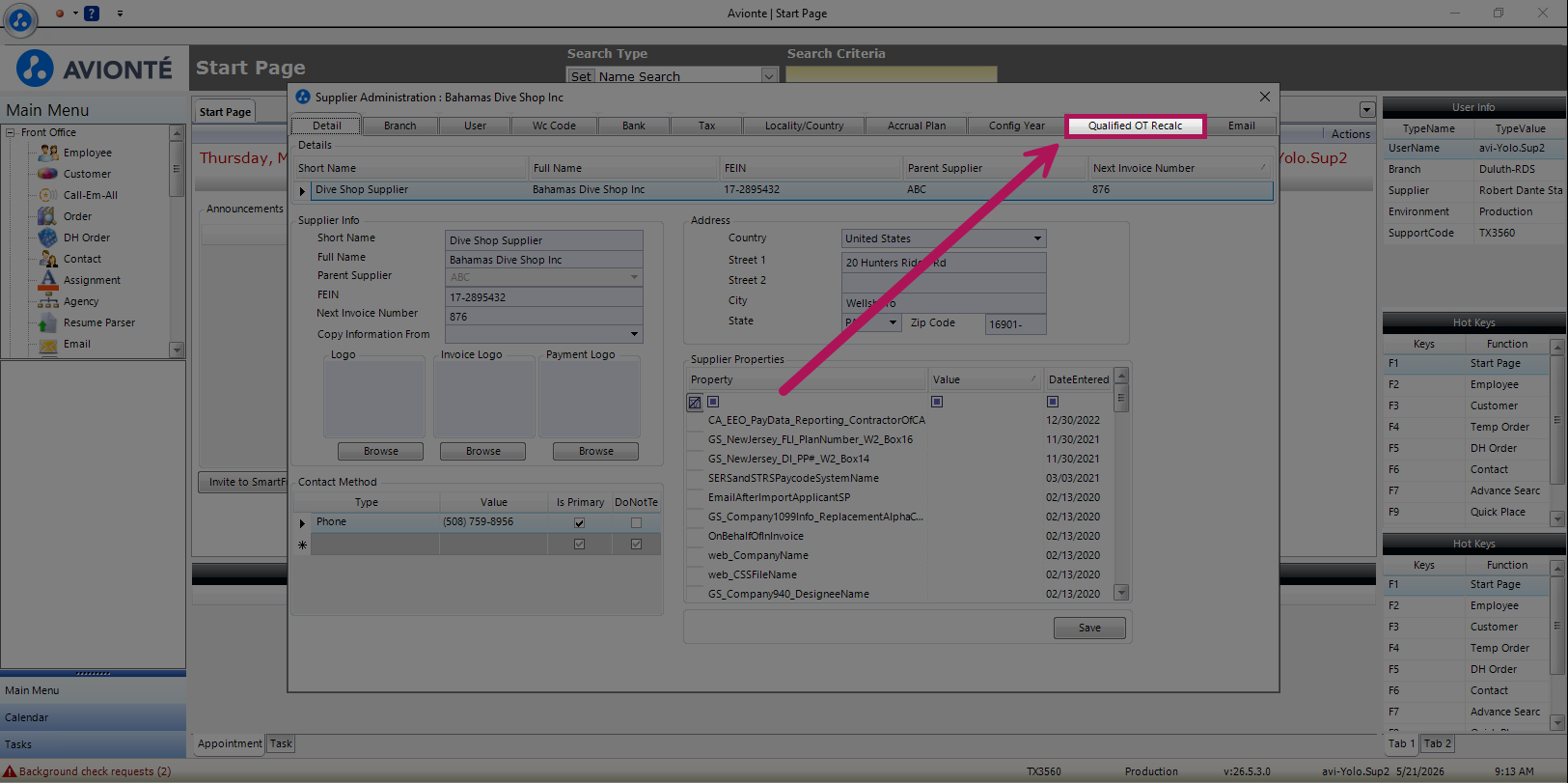Open the Calendar section in left pane
The height and width of the screenshot is (783, 1568).
(x=94, y=717)
